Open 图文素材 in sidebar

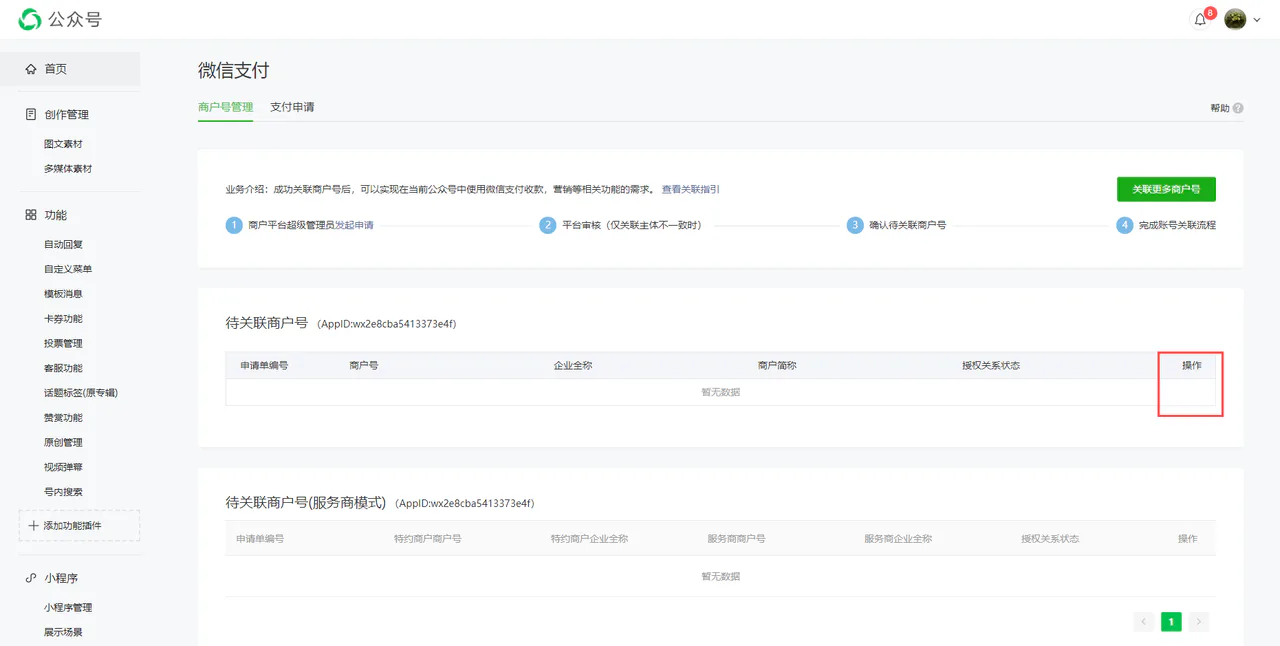[63, 144]
